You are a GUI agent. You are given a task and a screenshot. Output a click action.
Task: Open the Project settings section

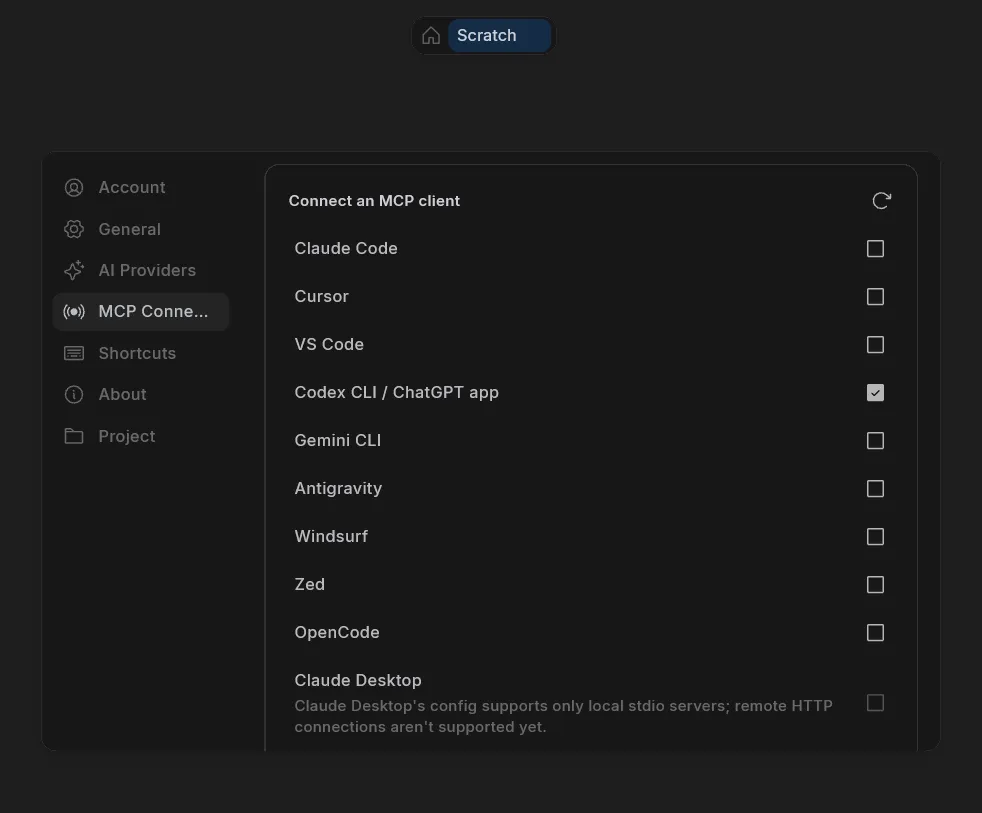coord(141,436)
